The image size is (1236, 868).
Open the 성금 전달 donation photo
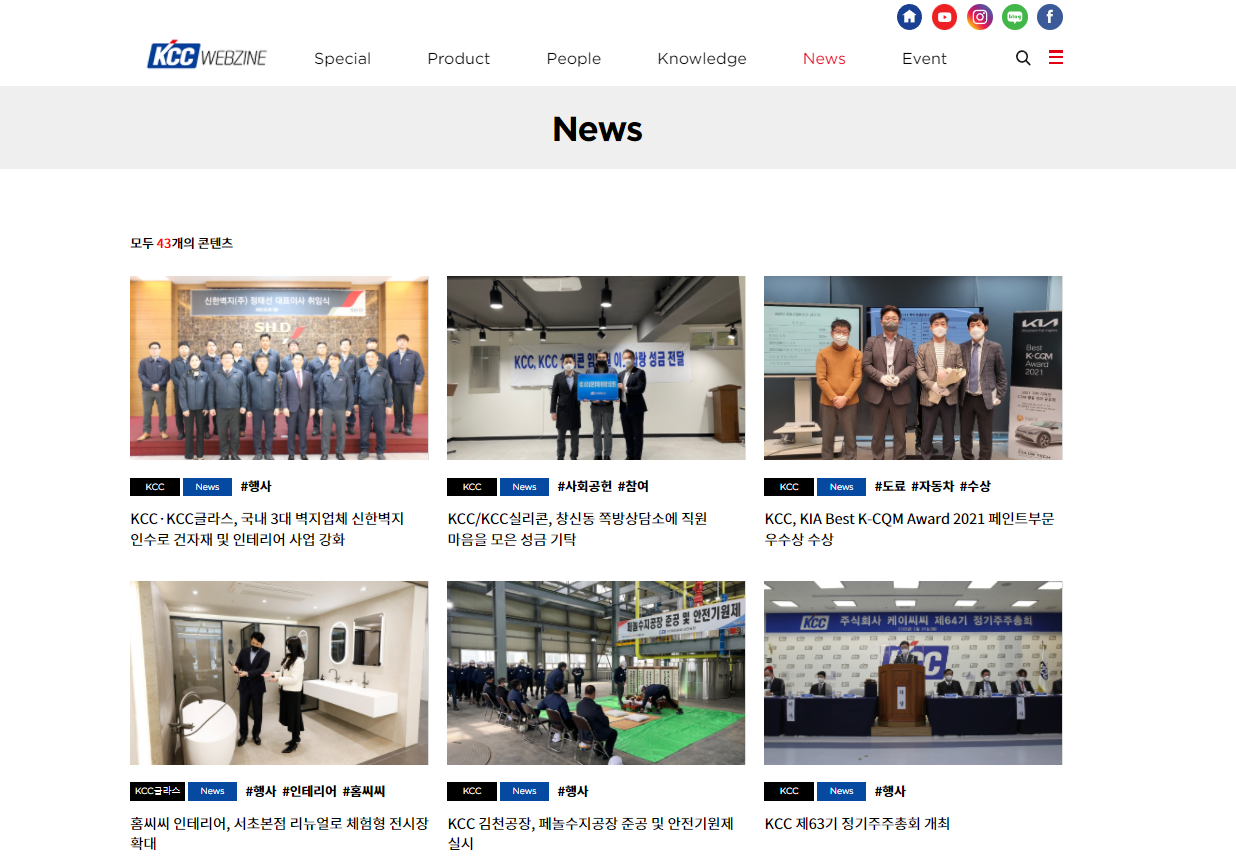point(596,368)
